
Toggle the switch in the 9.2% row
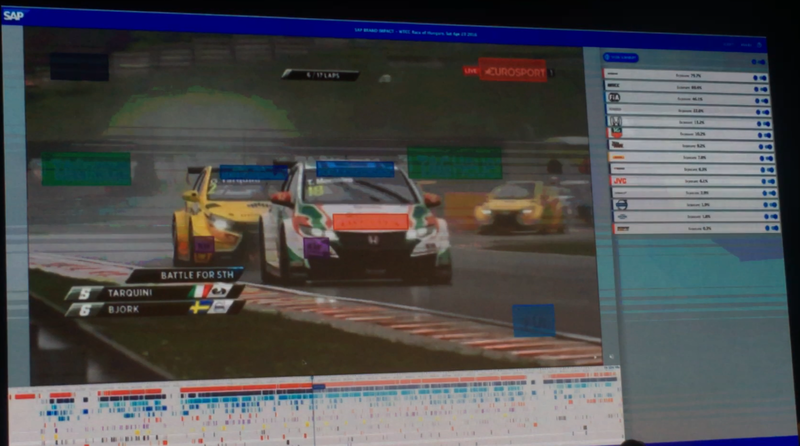pos(768,147)
